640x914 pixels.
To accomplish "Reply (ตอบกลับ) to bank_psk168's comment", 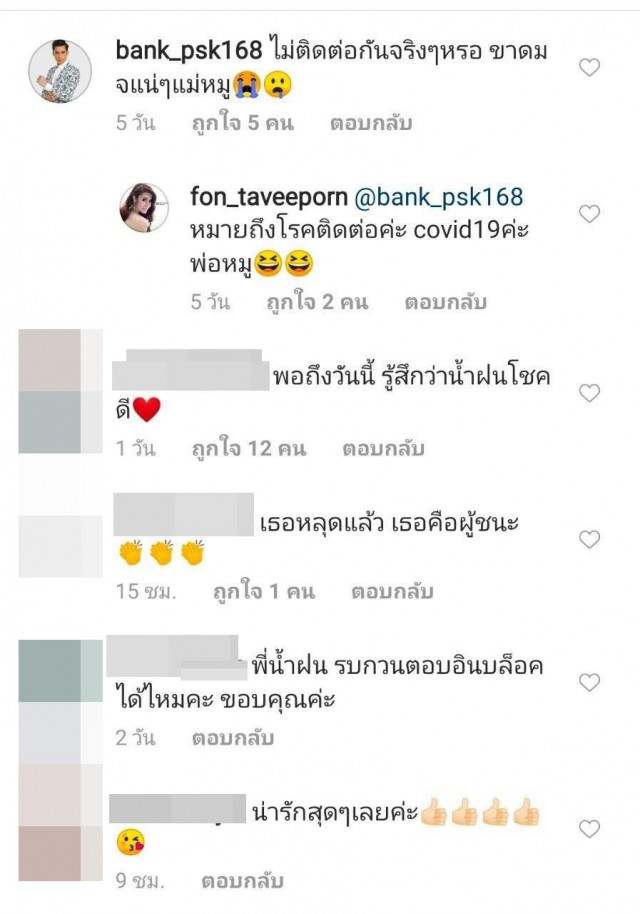I will pyautogui.click(x=371, y=123).
